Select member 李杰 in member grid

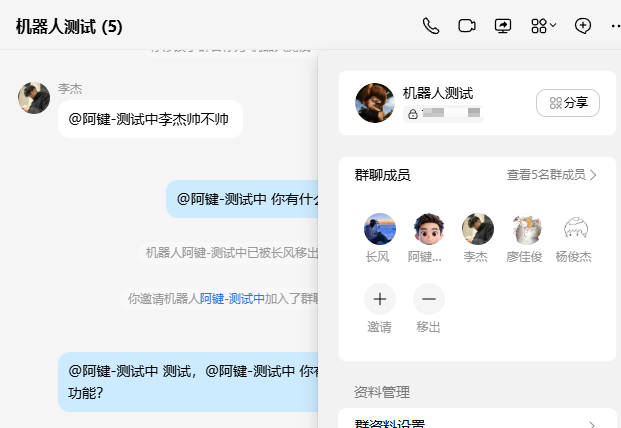point(478,229)
